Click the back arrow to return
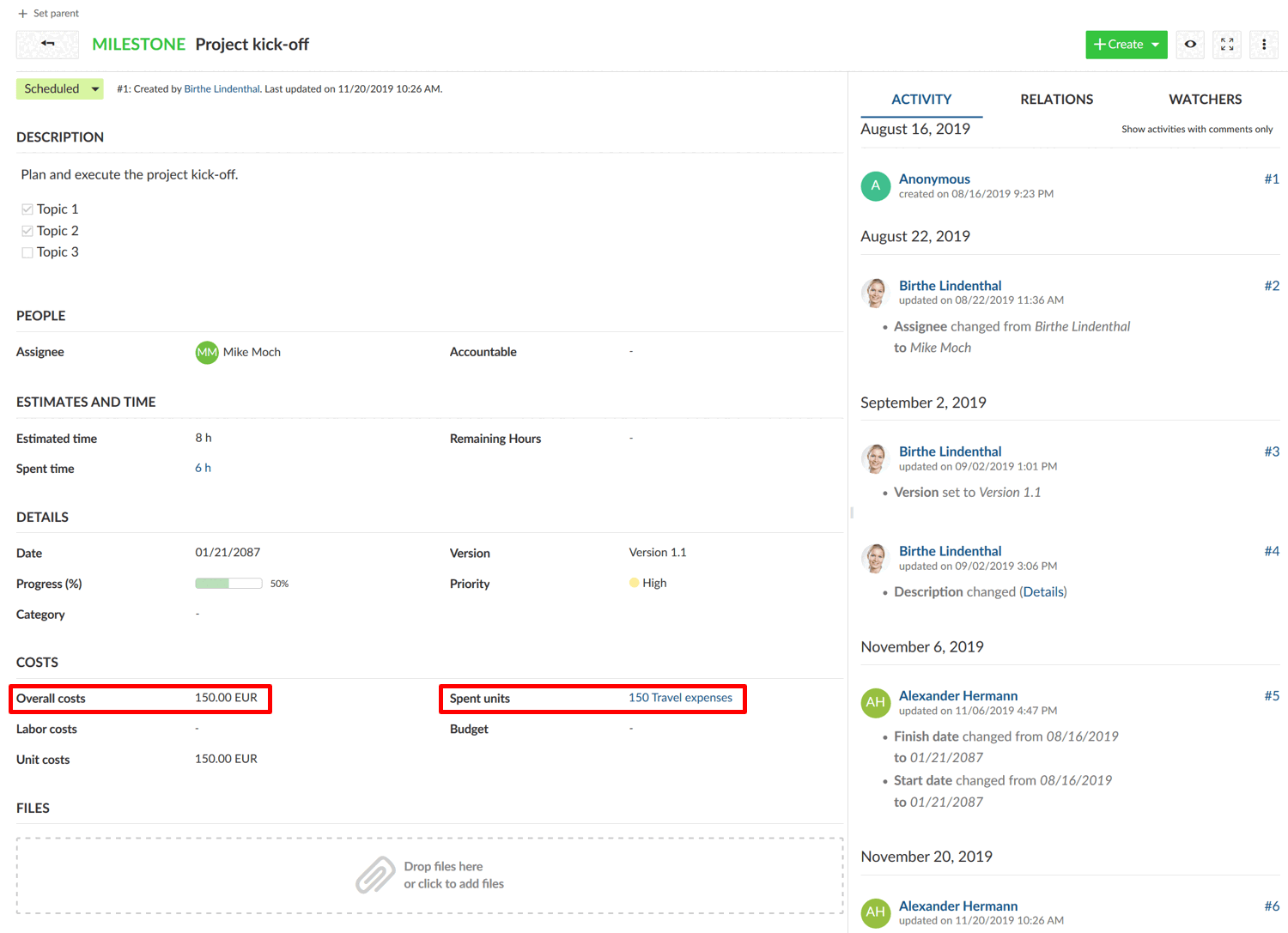This screenshot has width=1288, height=933. (x=47, y=44)
